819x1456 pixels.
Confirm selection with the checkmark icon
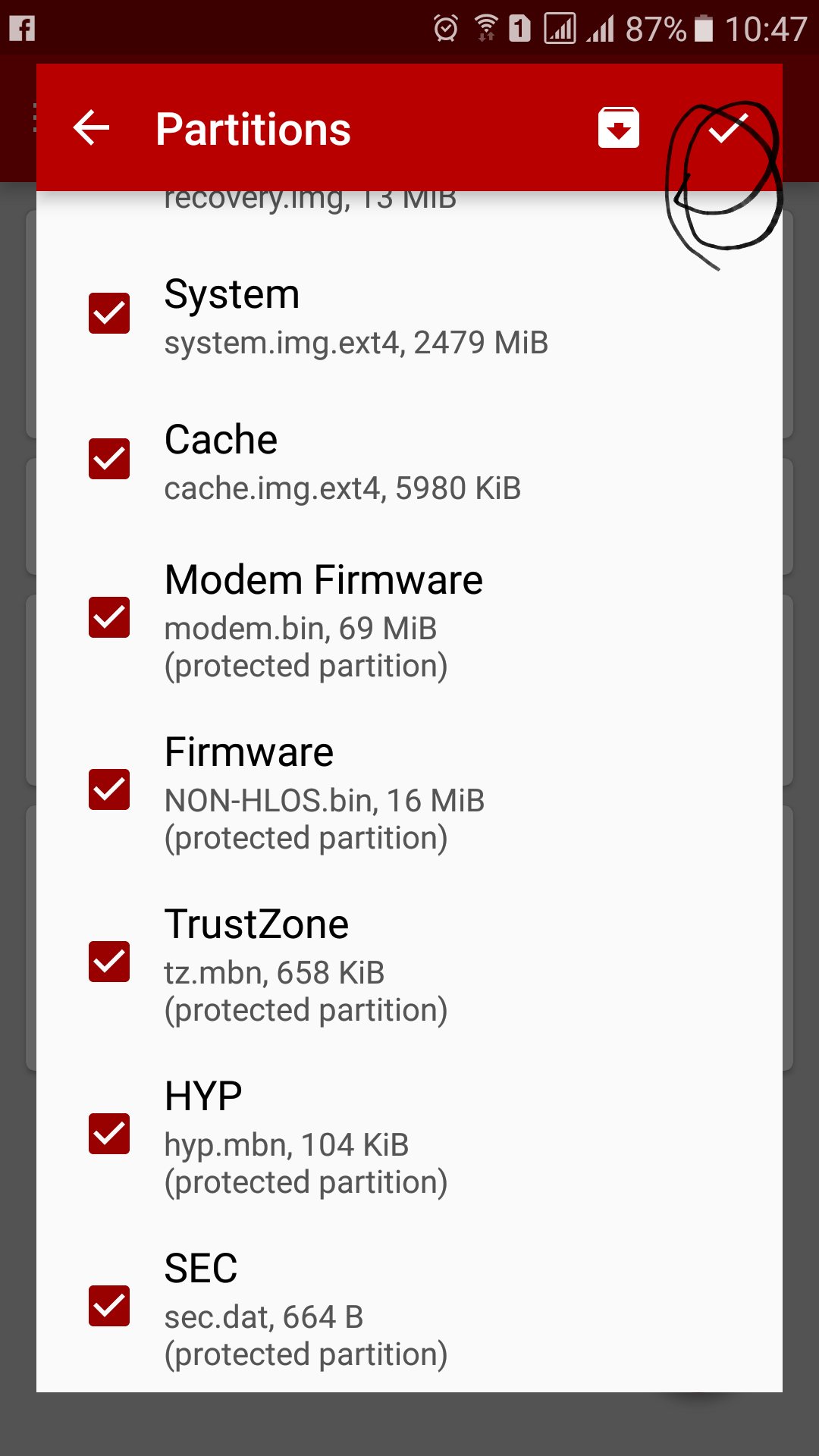pyautogui.click(x=727, y=127)
